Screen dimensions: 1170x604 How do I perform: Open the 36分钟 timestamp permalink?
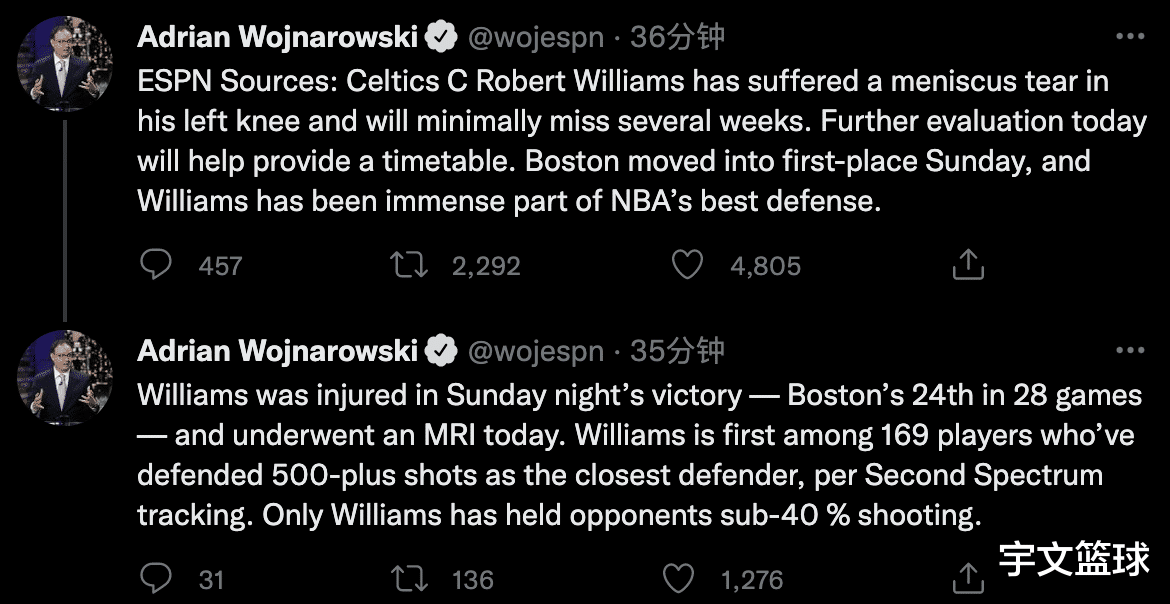coord(677,37)
